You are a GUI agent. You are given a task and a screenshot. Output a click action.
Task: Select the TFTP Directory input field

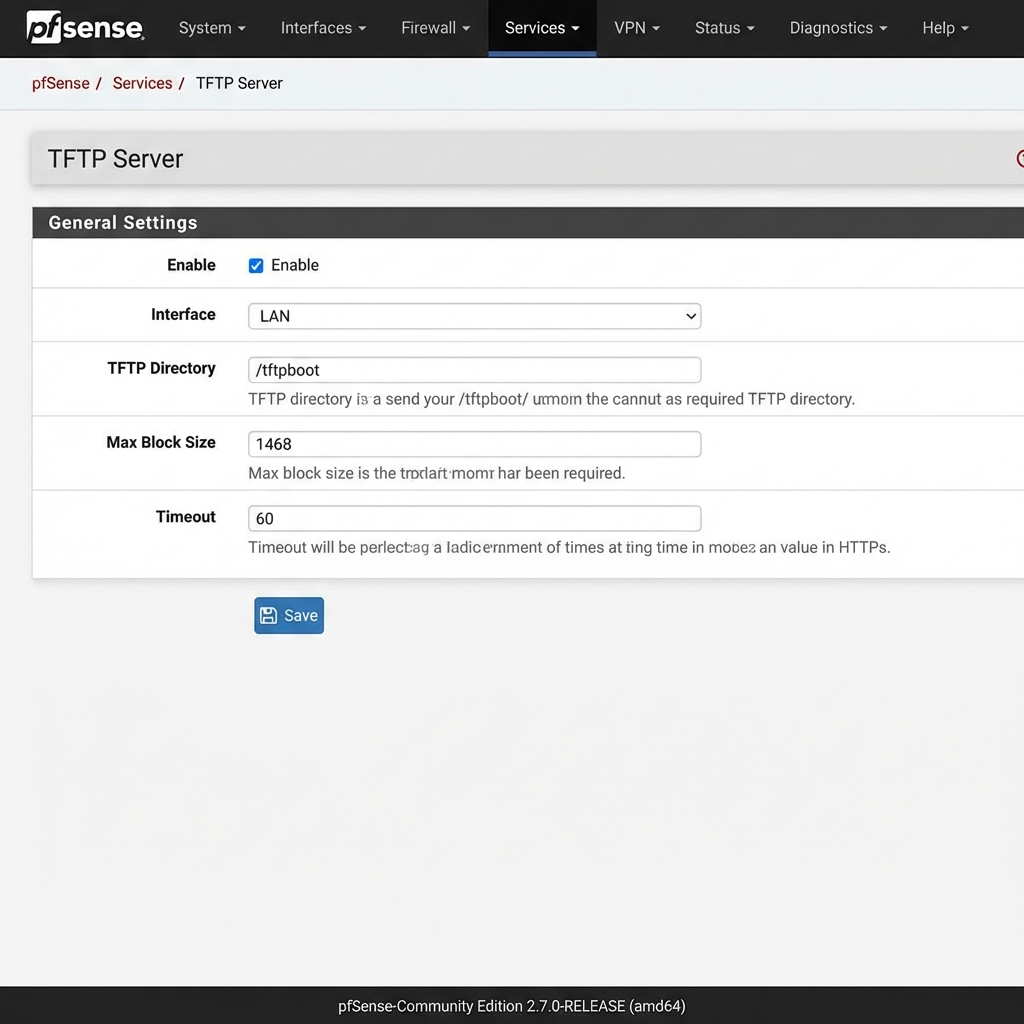(474, 369)
